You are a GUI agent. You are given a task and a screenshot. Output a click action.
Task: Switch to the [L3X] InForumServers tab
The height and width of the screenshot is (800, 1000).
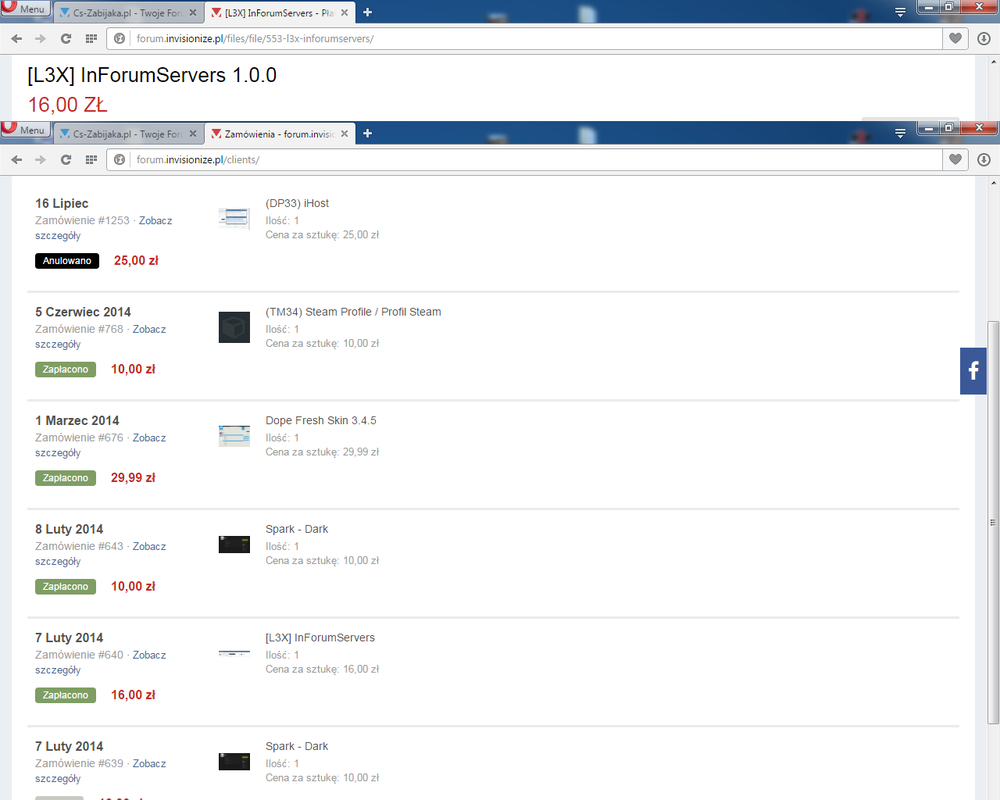tap(275, 12)
